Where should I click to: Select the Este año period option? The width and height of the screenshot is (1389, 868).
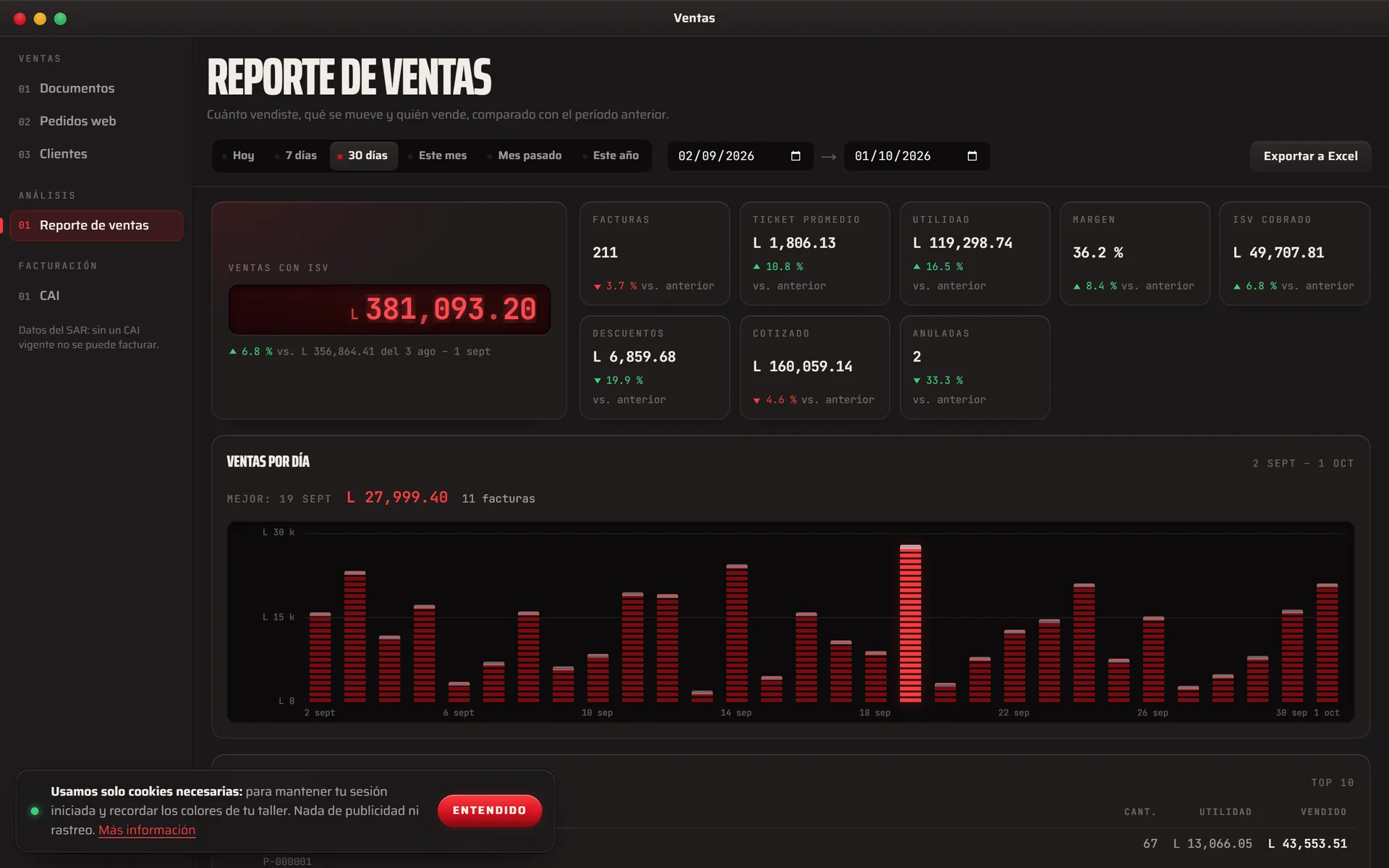(x=611, y=156)
